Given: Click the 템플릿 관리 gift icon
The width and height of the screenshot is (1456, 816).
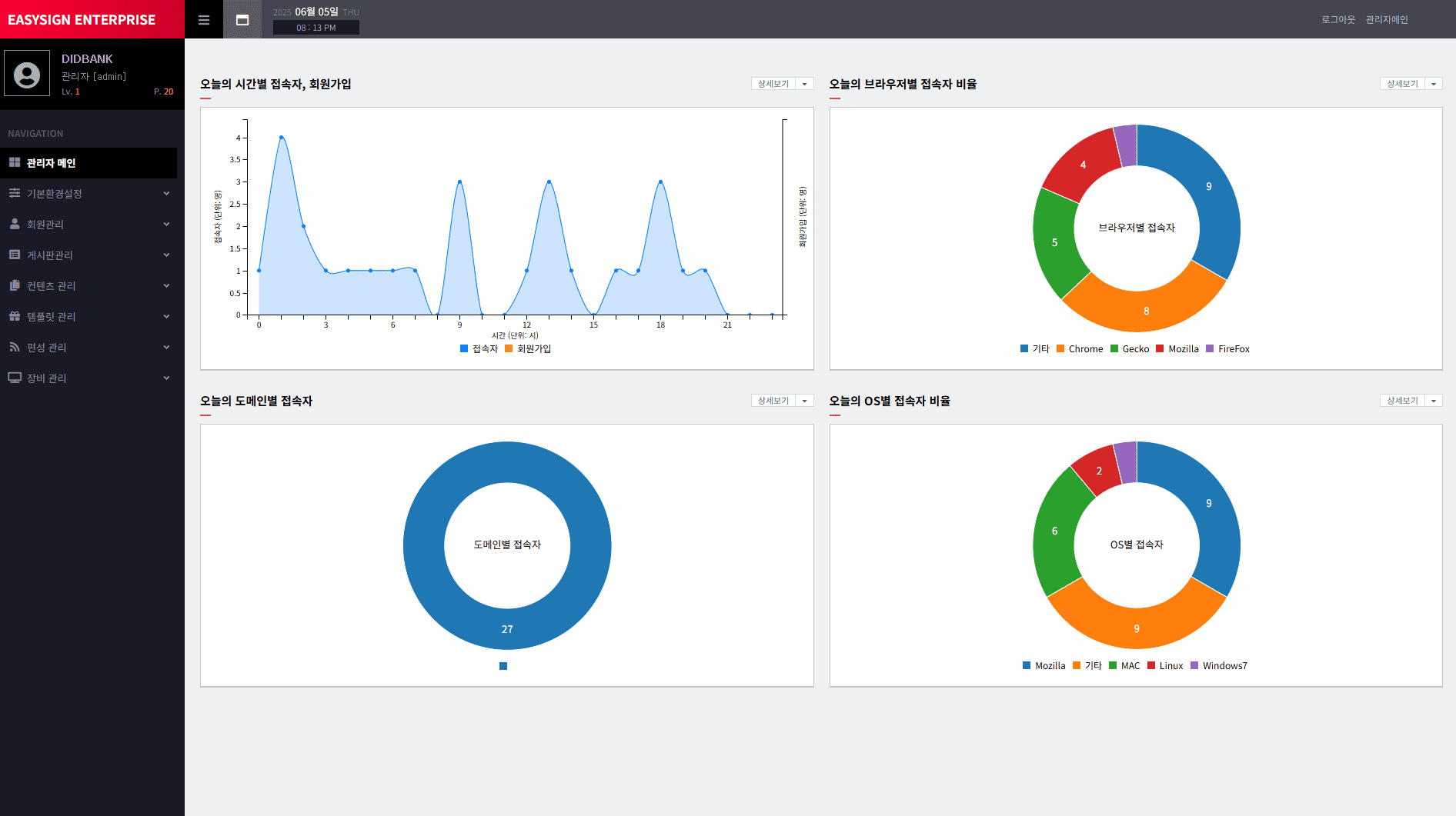Looking at the screenshot, I should 15,316.
